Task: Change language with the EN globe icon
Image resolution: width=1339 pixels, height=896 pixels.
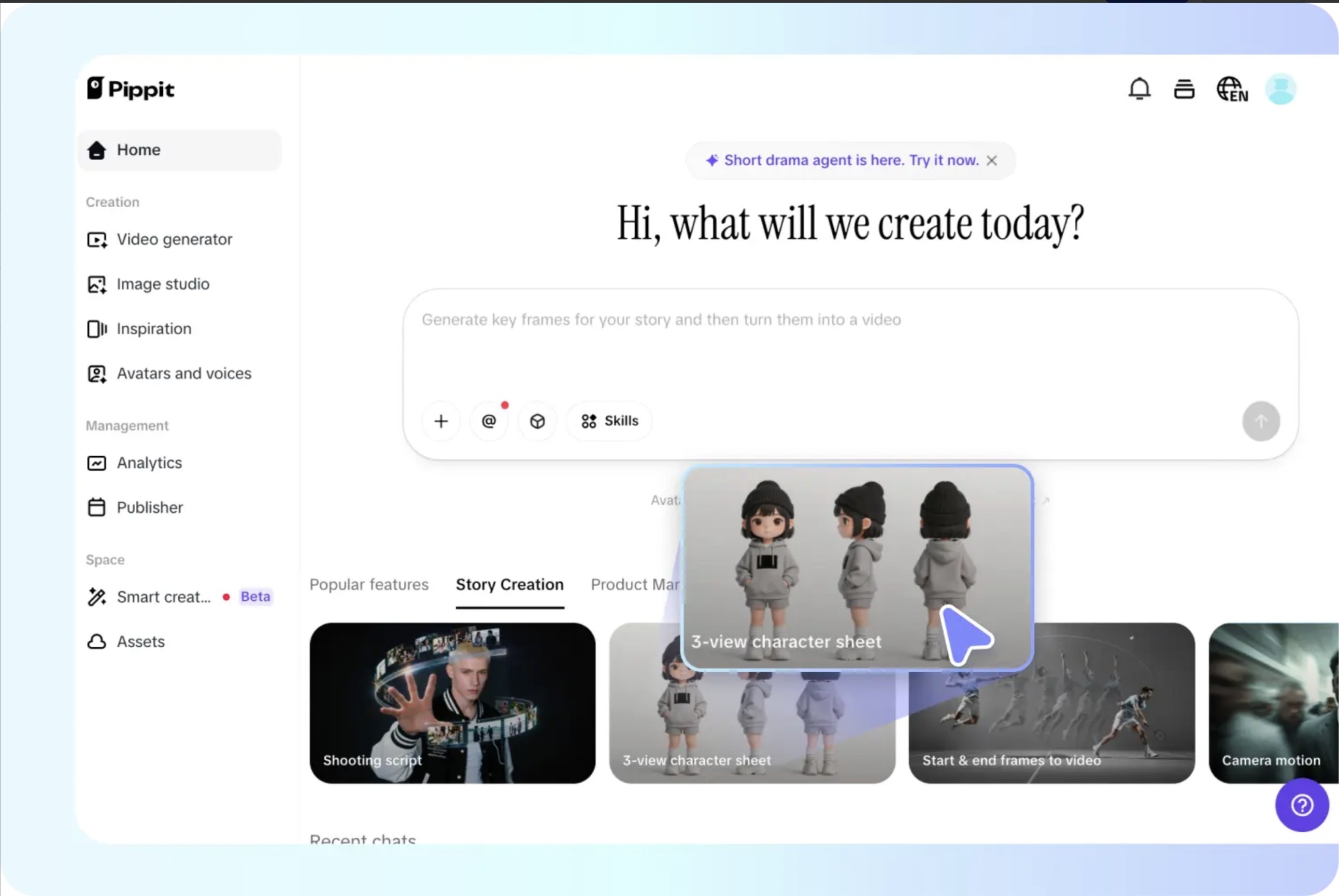Action: pos(1232,89)
